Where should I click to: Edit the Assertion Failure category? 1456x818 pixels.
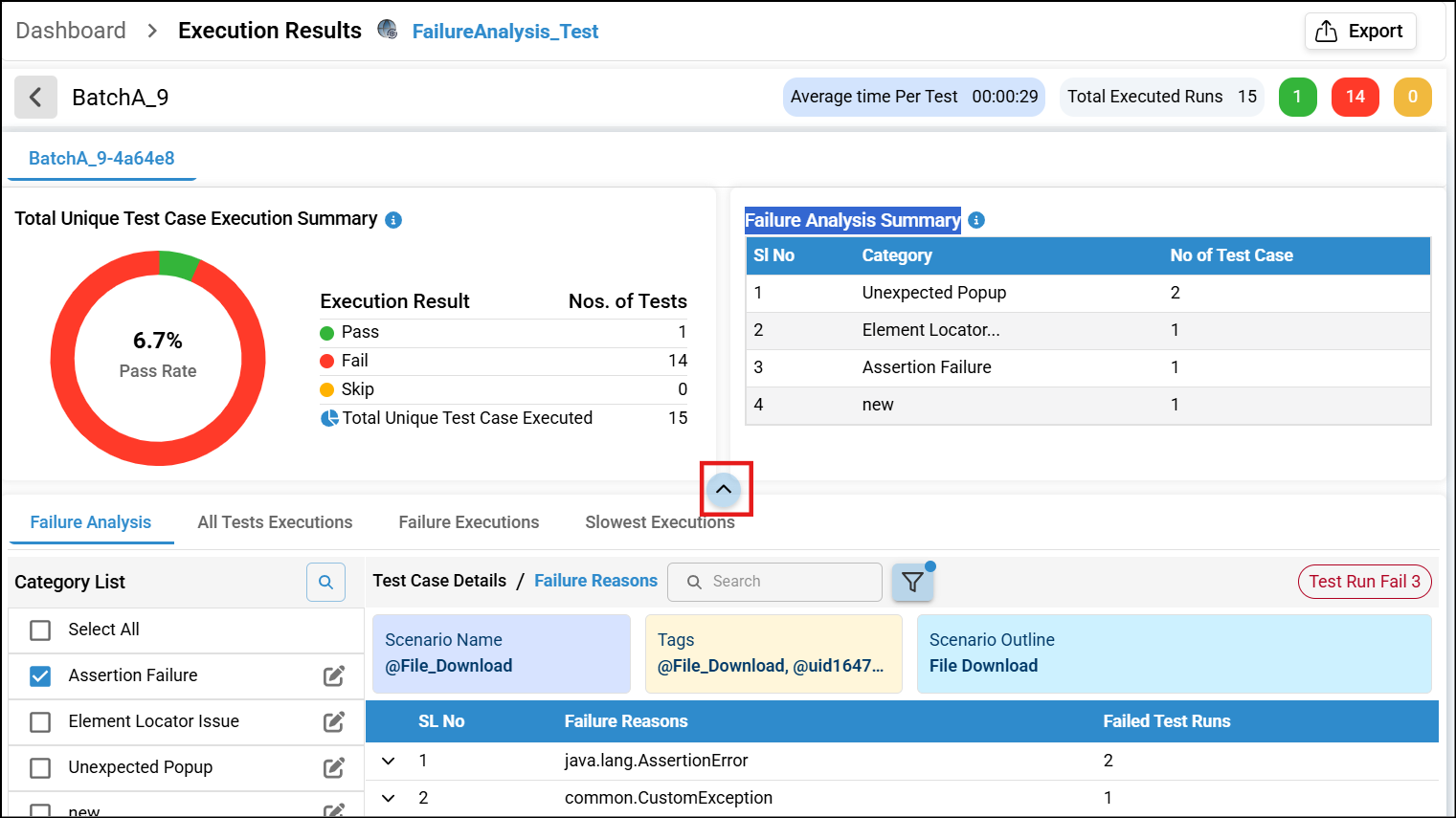point(333,676)
